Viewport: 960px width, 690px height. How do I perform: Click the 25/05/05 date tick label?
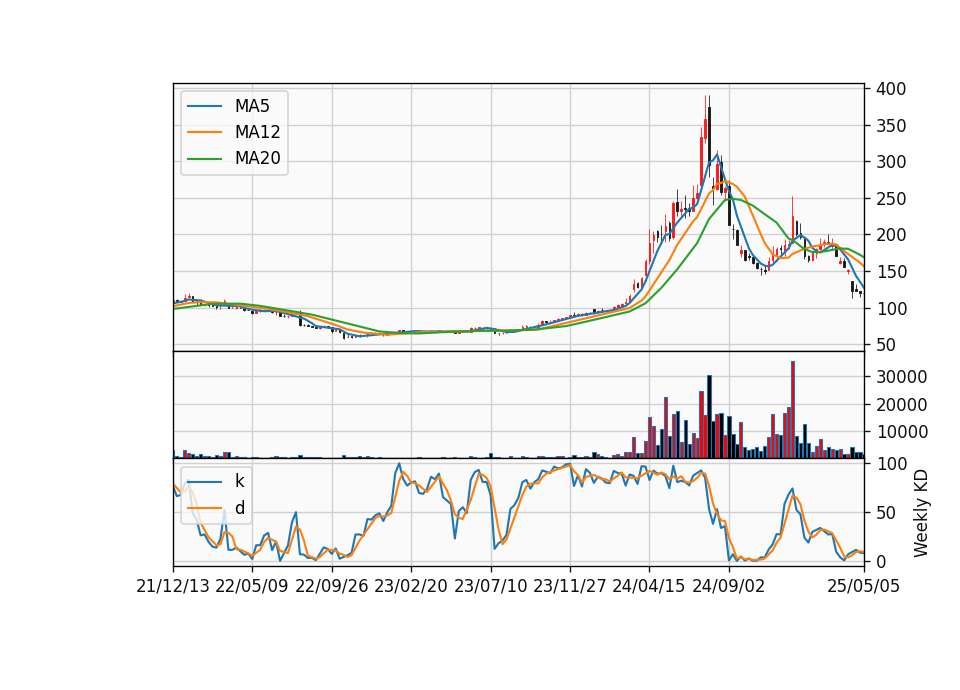[x=863, y=586]
